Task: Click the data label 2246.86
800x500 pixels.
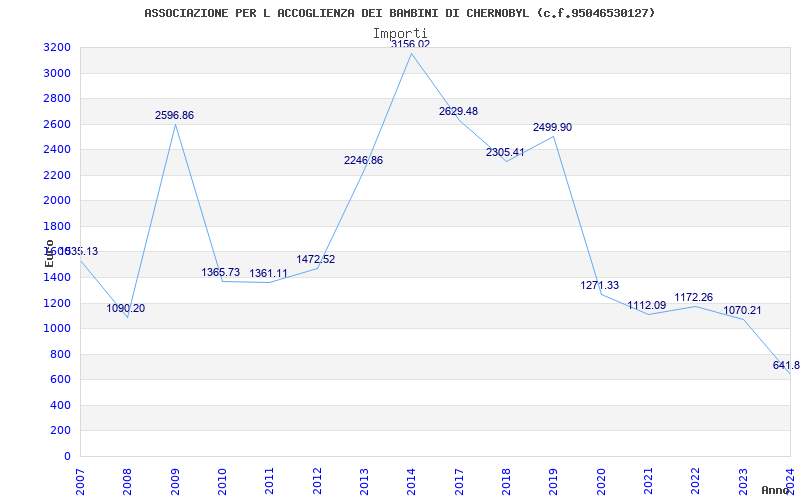Action: point(363,160)
